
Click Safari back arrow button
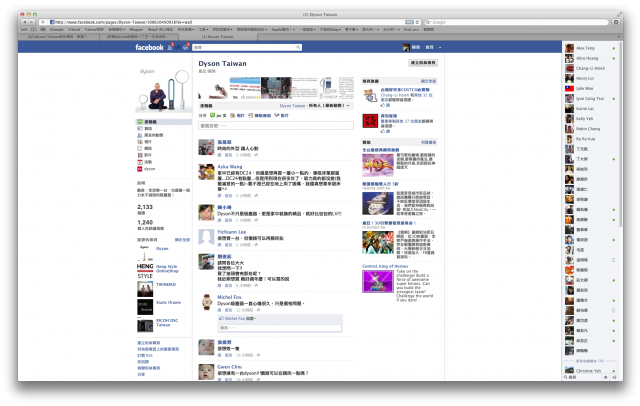pos(24,22)
